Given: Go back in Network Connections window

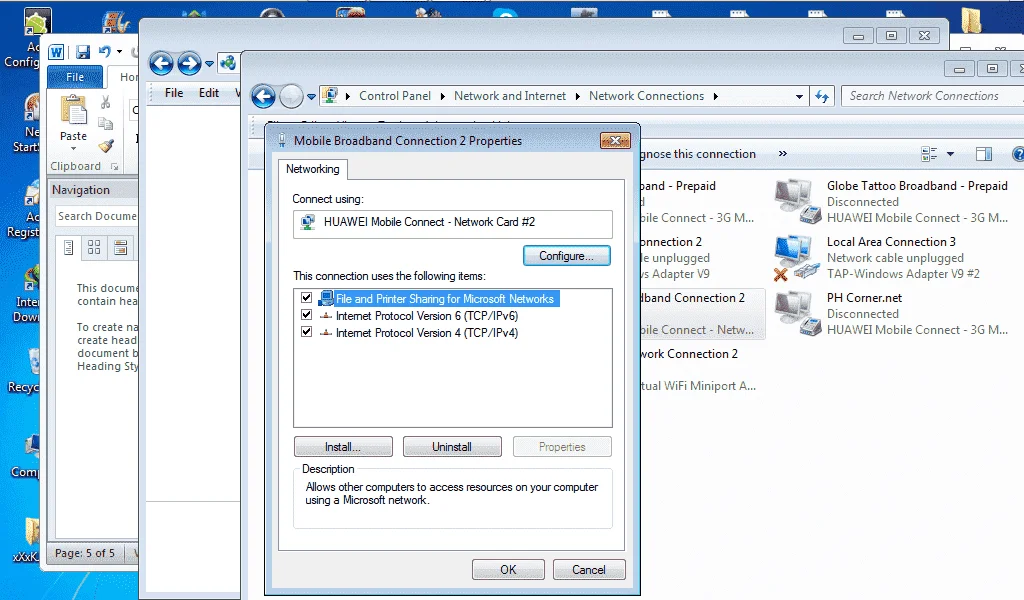Looking at the screenshot, I should tap(264, 97).
